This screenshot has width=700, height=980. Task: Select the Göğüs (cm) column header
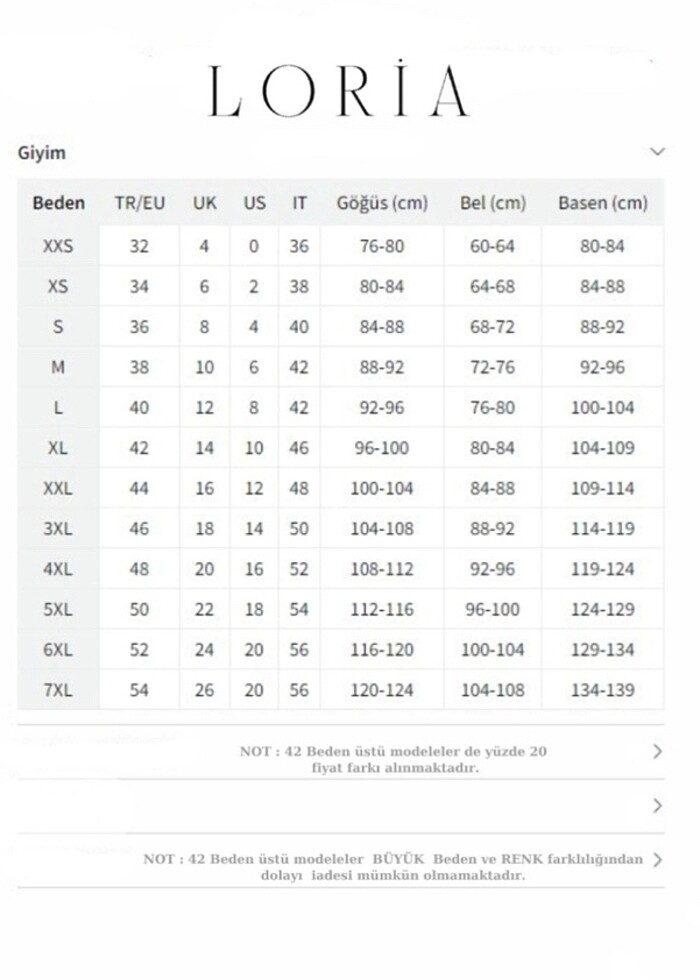[381, 203]
